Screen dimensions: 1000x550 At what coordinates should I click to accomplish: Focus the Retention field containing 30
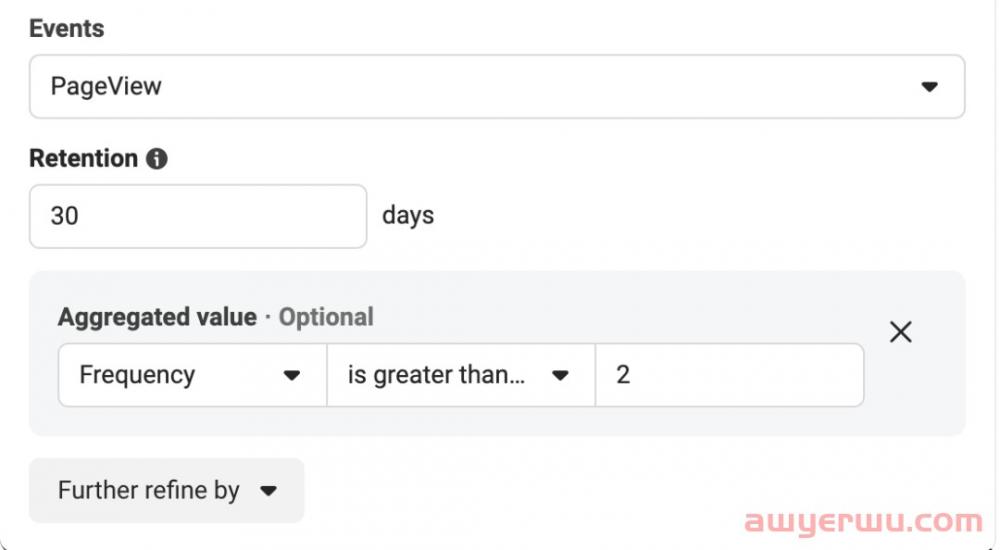tap(198, 216)
